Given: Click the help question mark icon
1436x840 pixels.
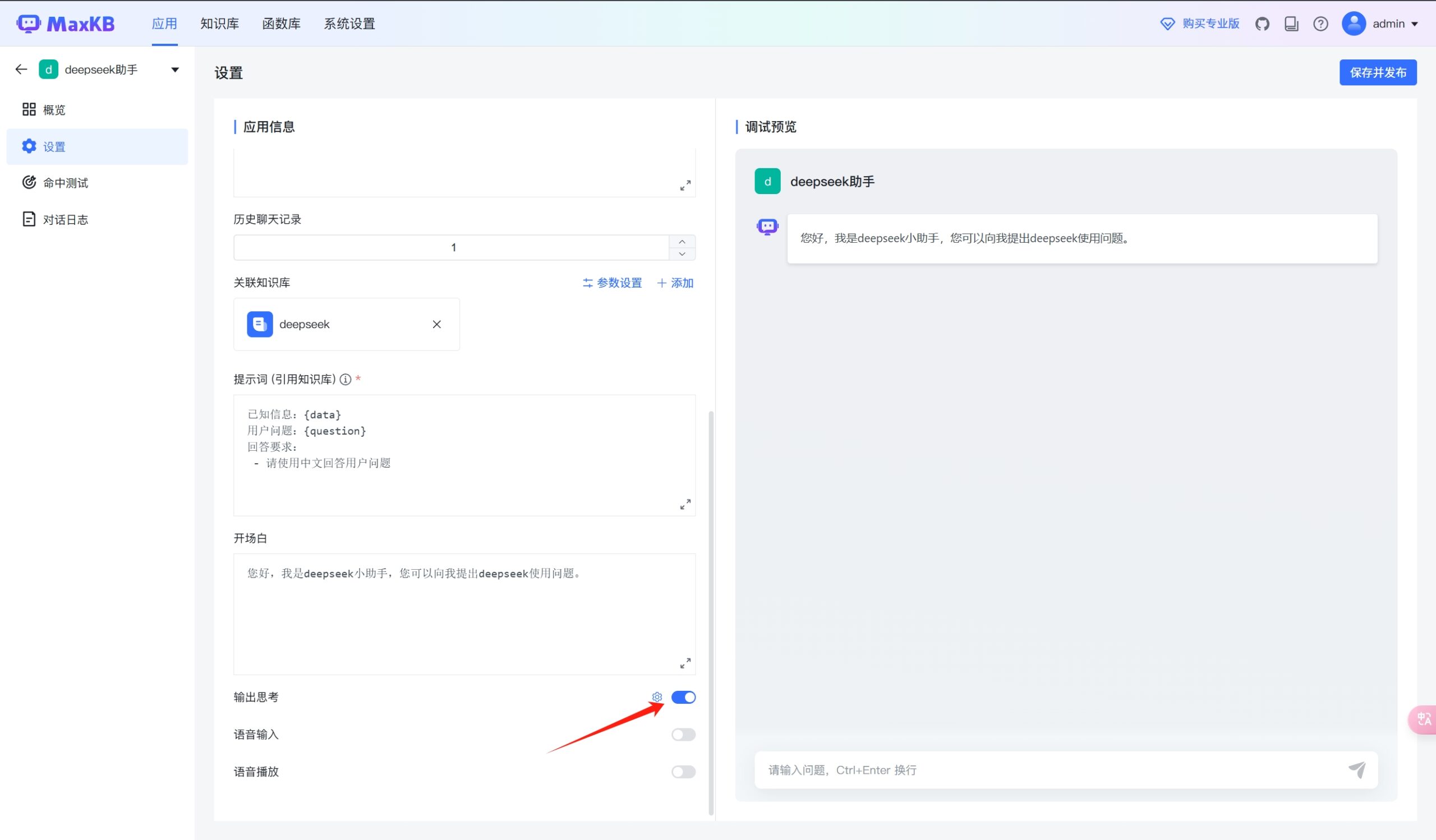Looking at the screenshot, I should pyautogui.click(x=1320, y=24).
